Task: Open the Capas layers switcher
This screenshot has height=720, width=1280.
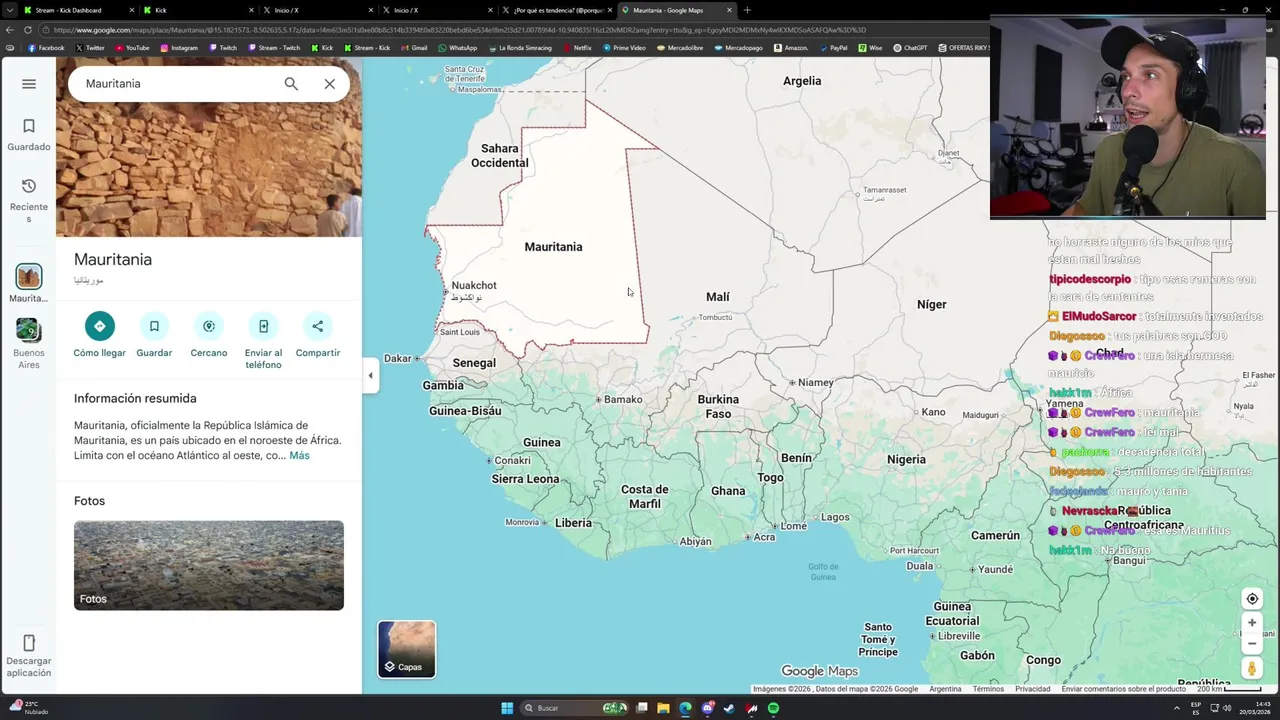Action: pyautogui.click(x=407, y=649)
